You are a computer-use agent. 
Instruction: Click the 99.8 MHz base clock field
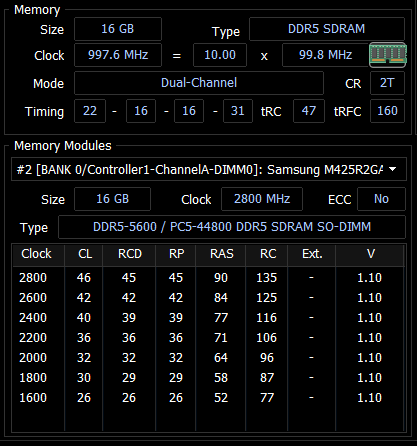tap(326, 55)
